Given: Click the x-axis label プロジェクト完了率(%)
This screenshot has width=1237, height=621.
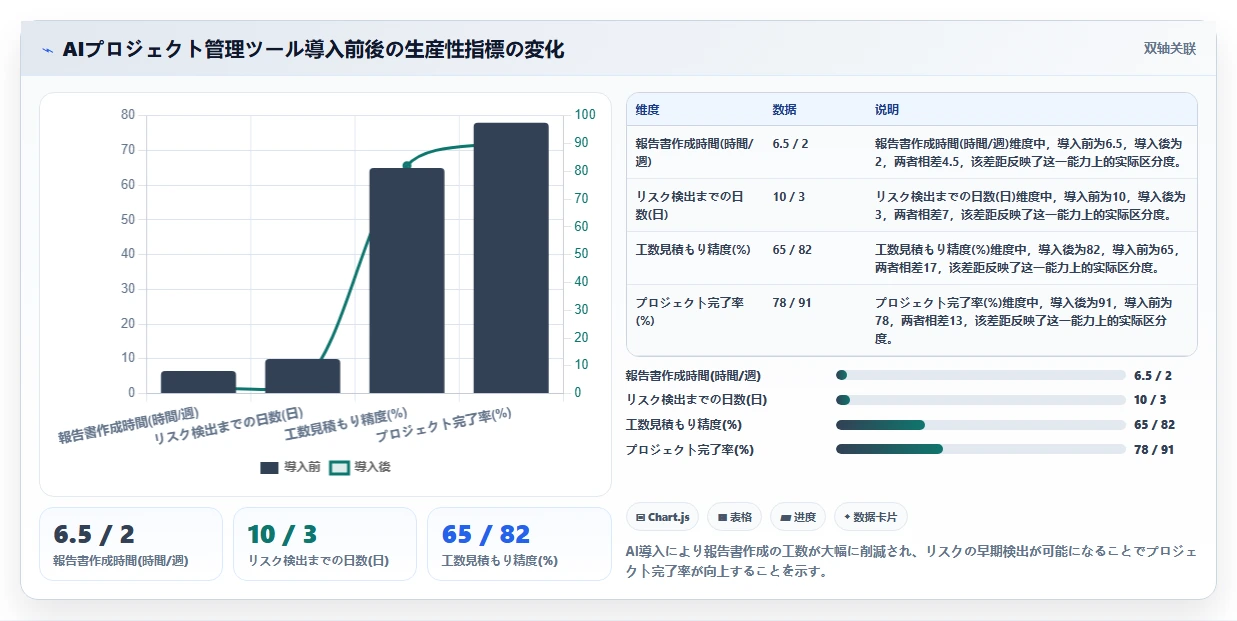Looking at the screenshot, I should pos(444,427).
